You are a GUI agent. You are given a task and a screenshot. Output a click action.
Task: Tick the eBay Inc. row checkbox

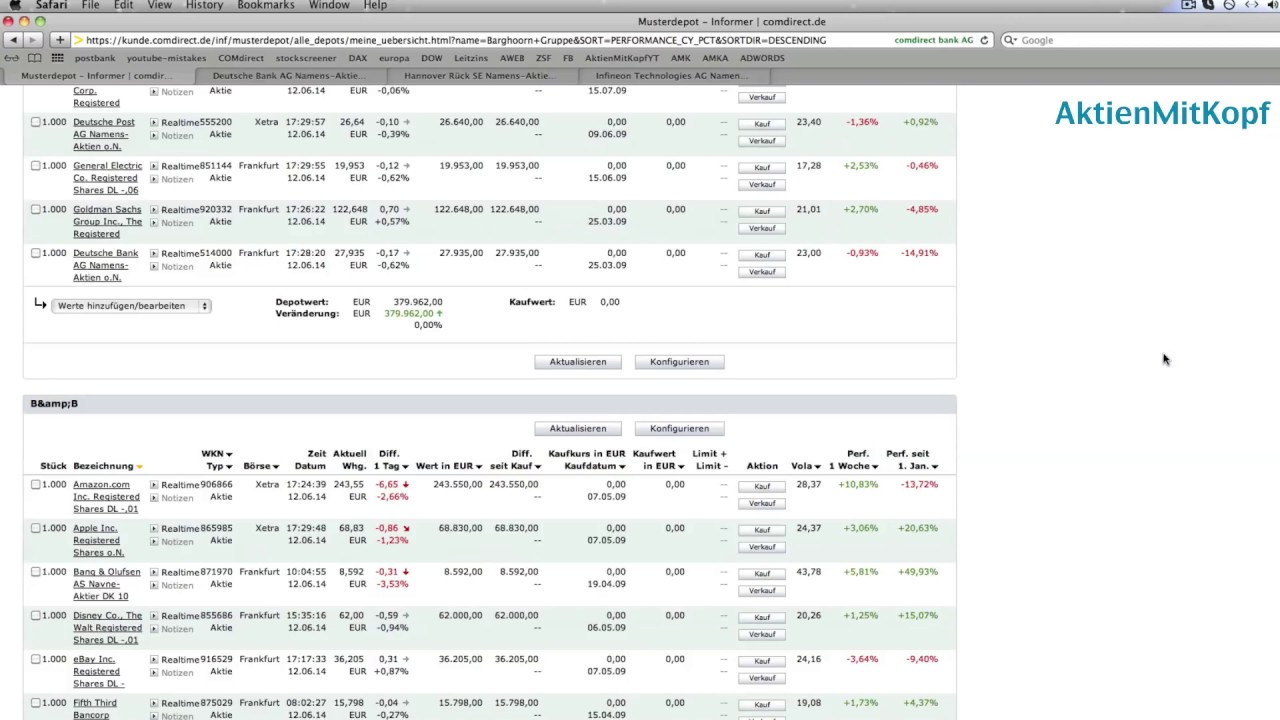36,660
